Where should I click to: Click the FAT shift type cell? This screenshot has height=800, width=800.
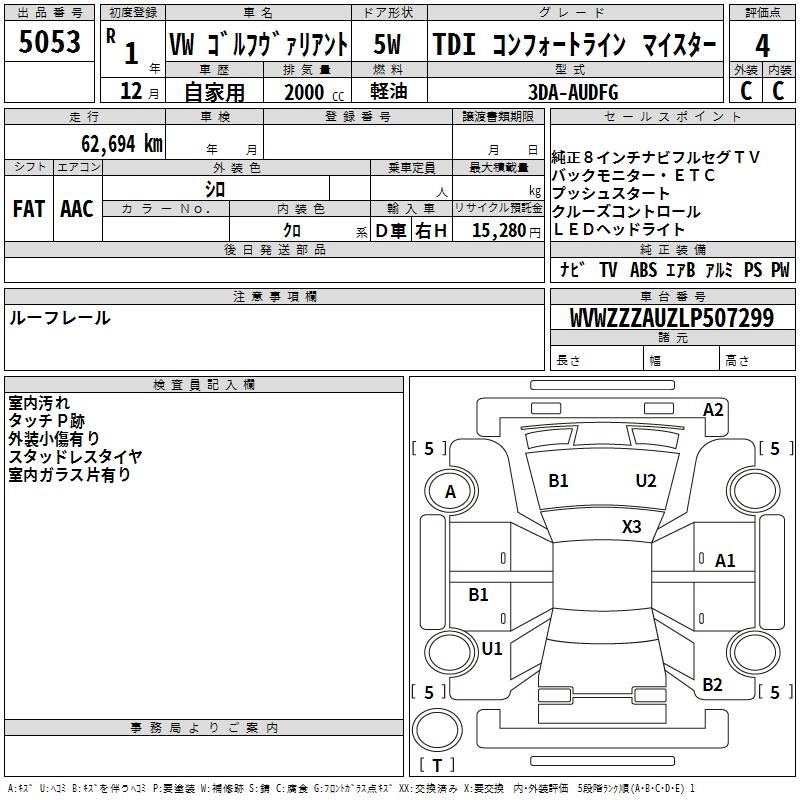29,208
